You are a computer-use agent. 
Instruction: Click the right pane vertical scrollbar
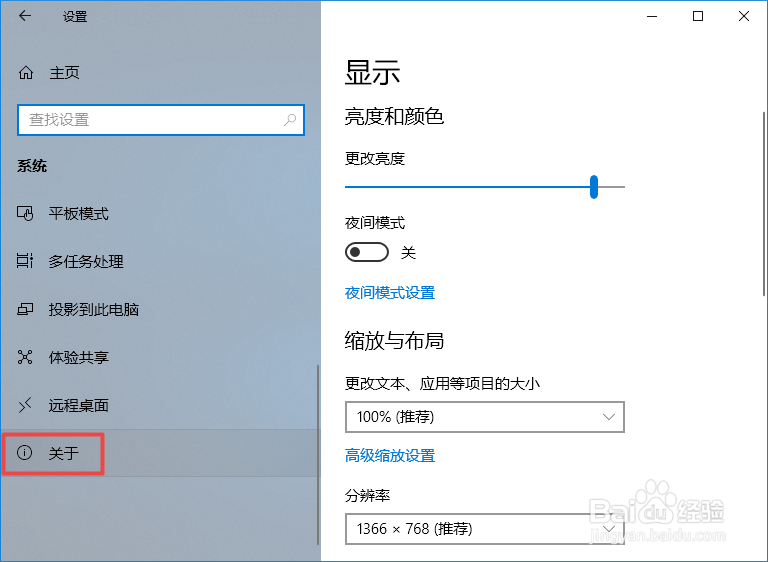click(x=764, y=204)
